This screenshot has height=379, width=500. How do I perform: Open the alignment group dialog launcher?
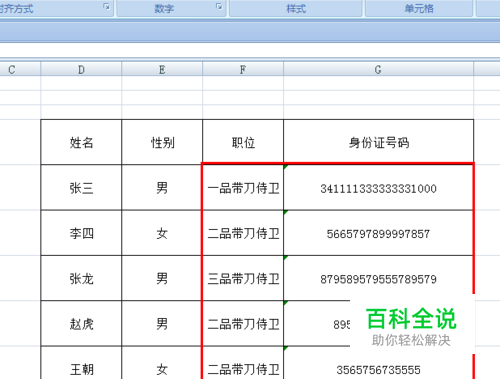[106, 6]
